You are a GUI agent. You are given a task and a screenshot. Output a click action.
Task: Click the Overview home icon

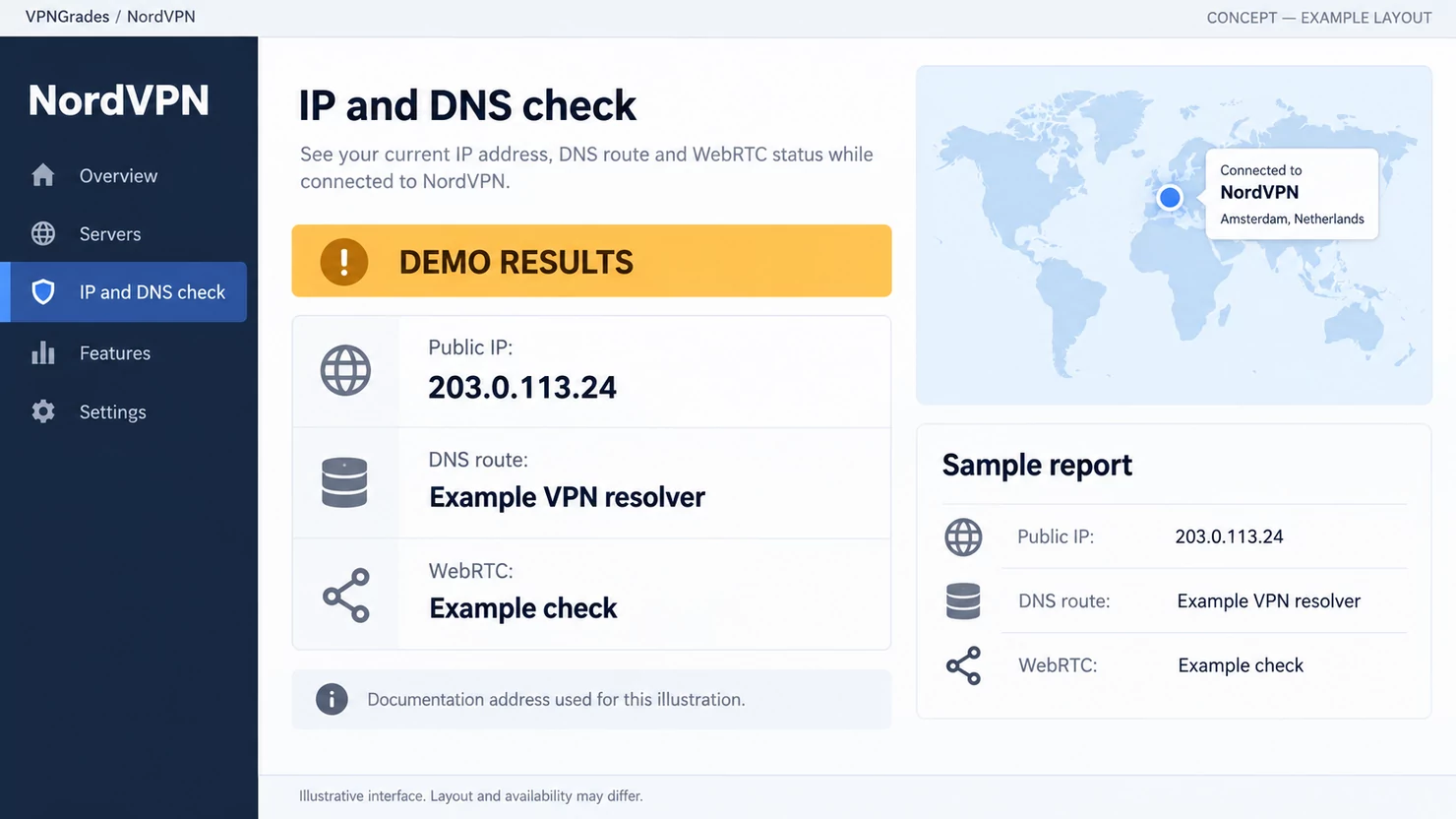click(43, 175)
